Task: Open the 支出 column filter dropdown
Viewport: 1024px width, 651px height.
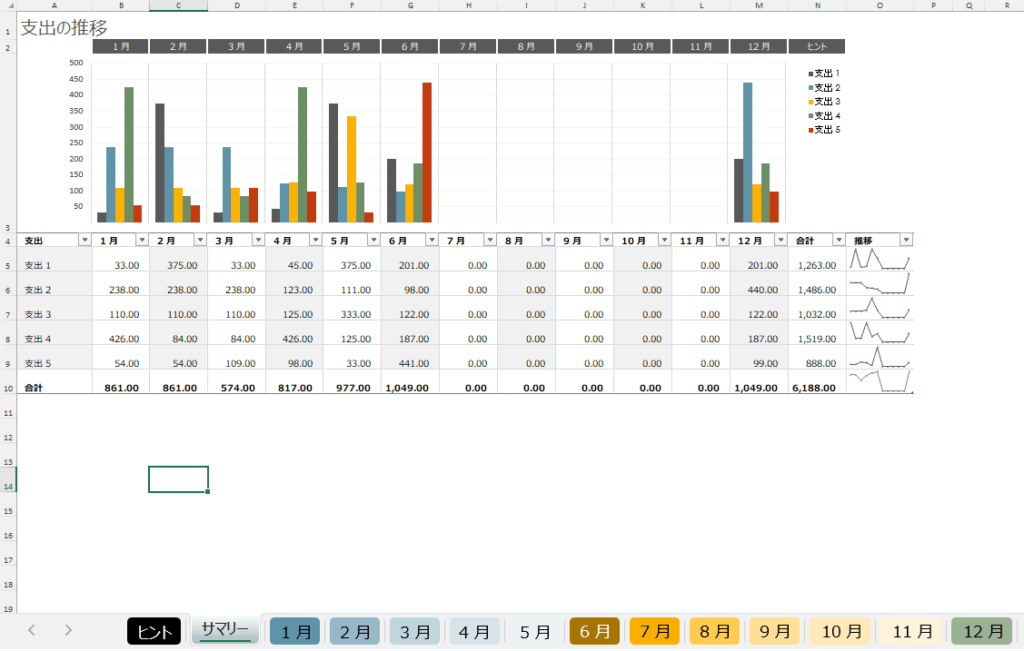Action: click(84, 240)
